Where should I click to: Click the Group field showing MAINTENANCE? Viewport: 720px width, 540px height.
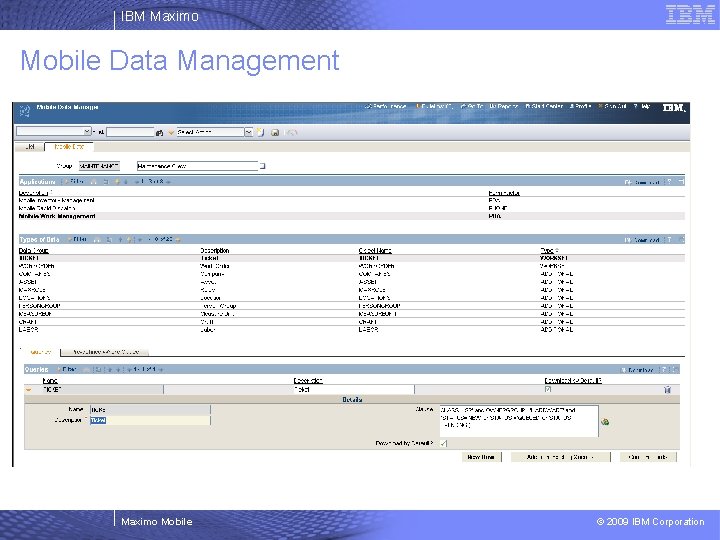tap(99, 166)
